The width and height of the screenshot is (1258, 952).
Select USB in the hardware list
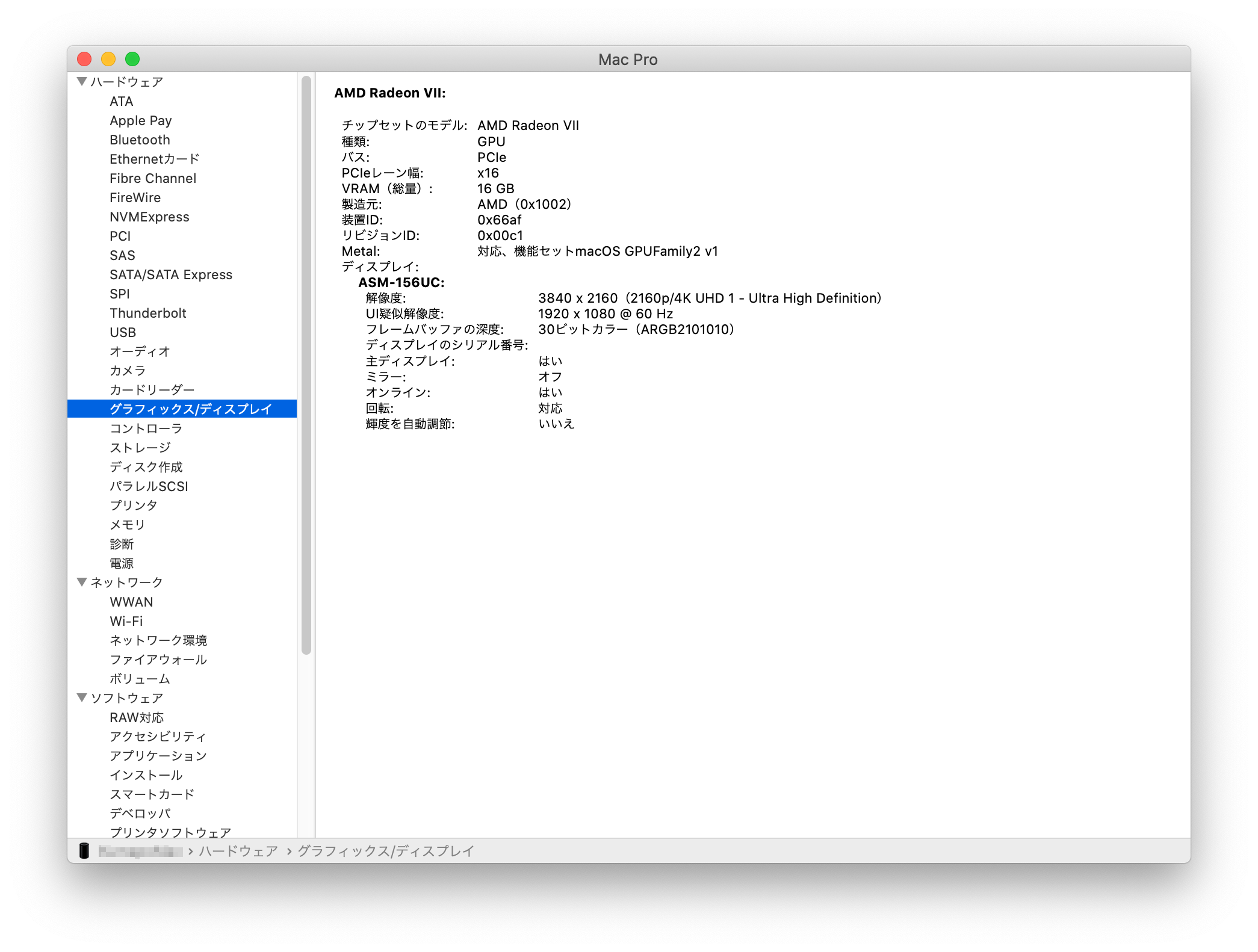click(123, 332)
